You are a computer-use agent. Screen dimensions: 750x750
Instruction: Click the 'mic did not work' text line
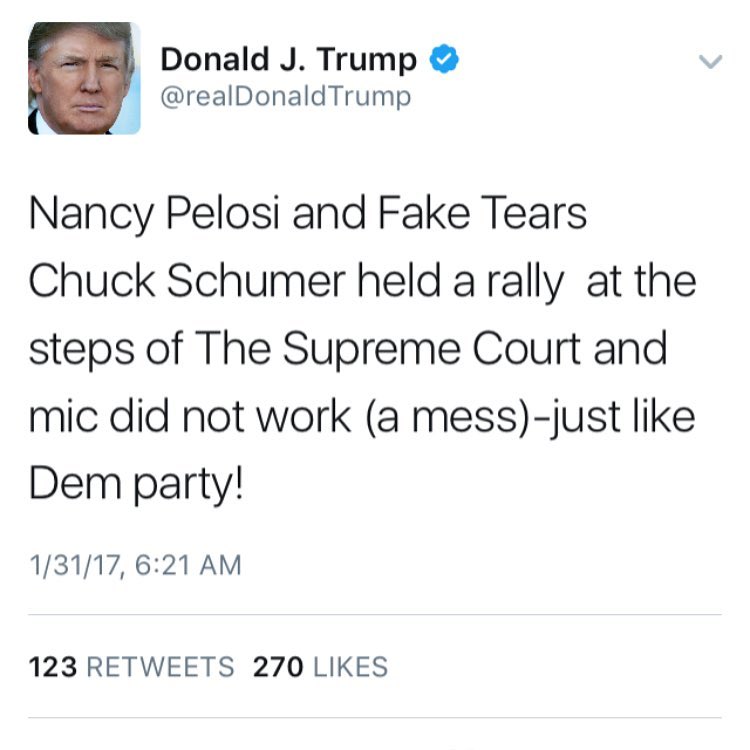click(x=362, y=417)
